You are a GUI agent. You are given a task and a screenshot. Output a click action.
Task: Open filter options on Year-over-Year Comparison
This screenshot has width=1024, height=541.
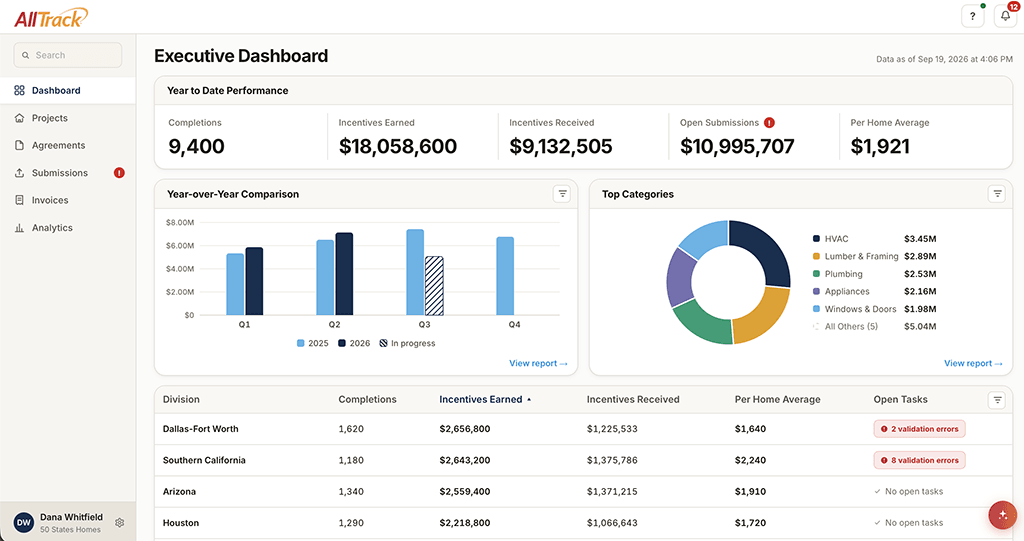562,193
